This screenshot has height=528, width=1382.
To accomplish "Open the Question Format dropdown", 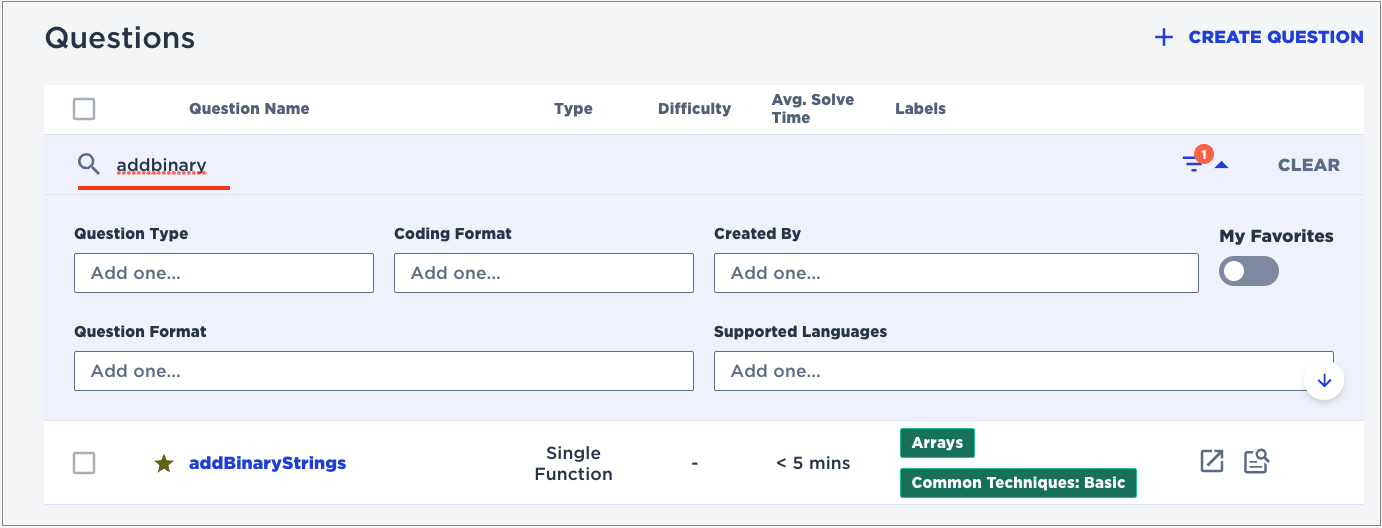I will [x=383, y=371].
